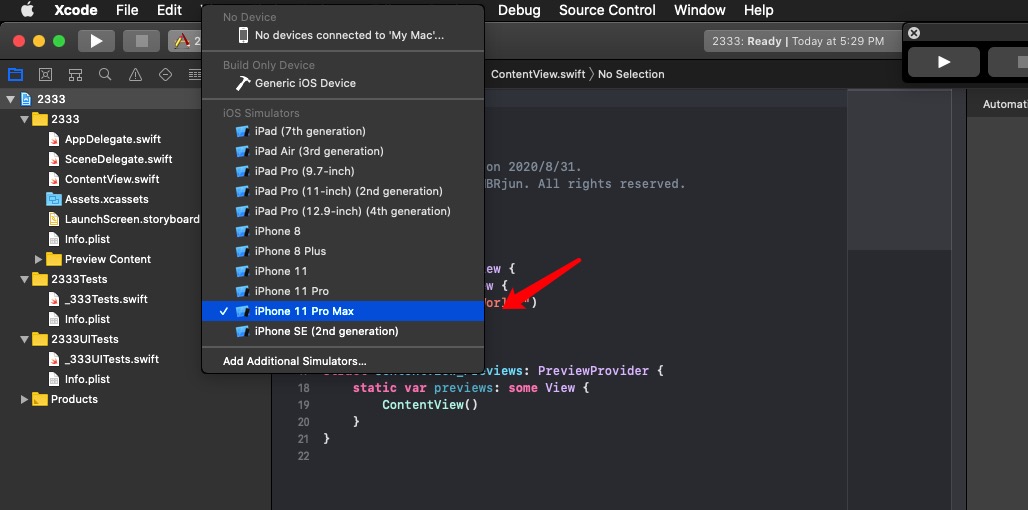Click the device icon next to No devices connected
The height and width of the screenshot is (510, 1028).
pyautogui.click(x=243, y=35)
